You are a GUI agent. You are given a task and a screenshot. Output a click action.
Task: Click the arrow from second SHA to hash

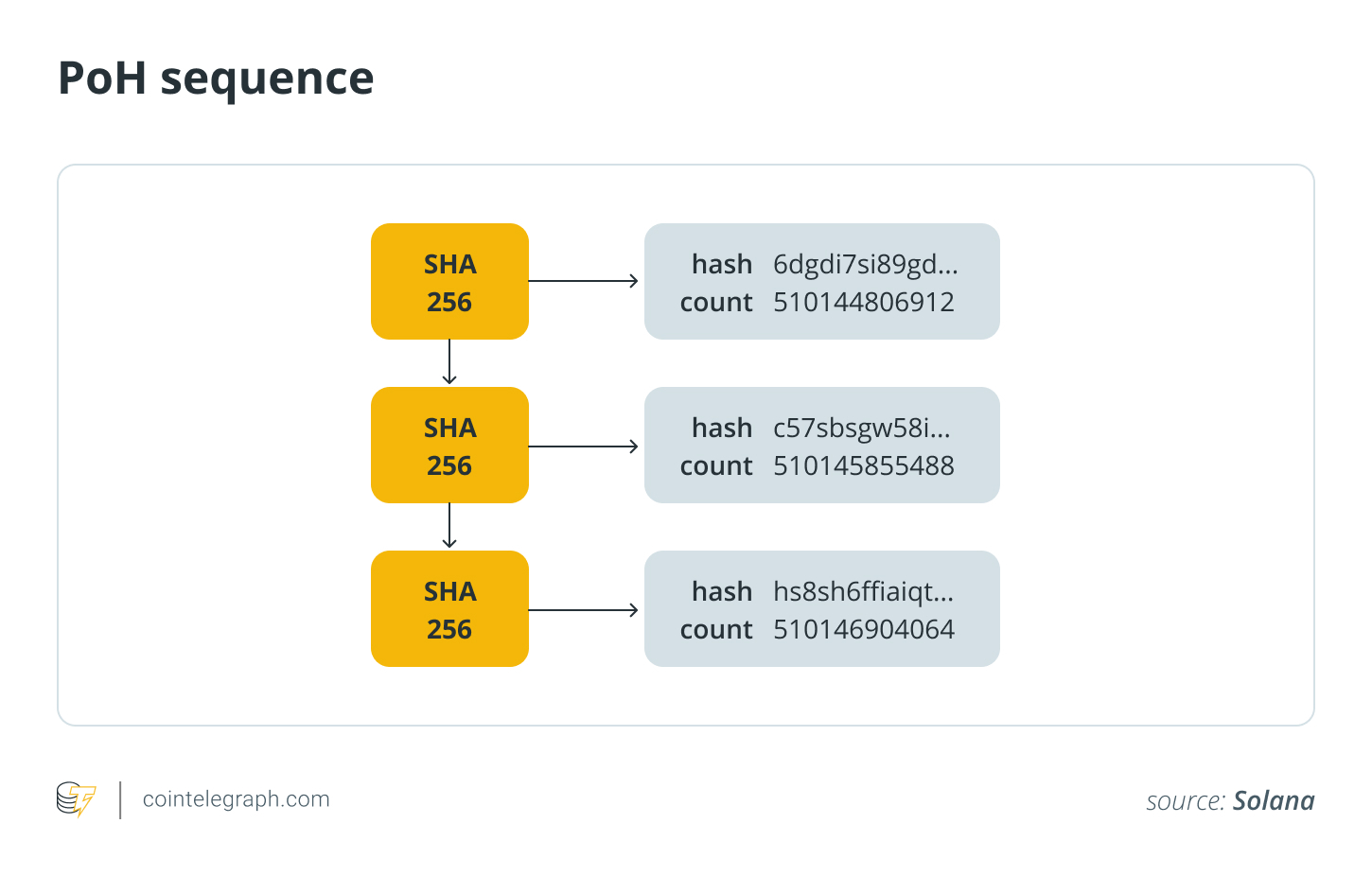point(583,447)
